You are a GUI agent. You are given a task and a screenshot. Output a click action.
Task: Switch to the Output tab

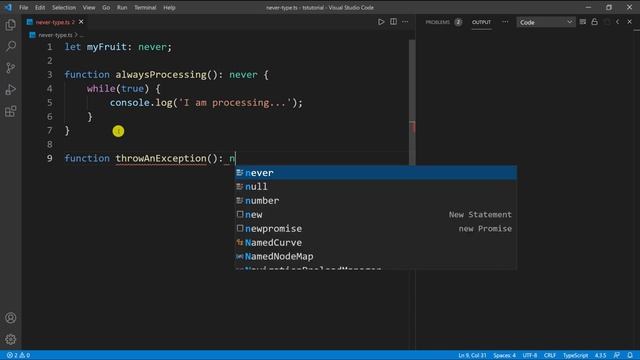point(481,22)
